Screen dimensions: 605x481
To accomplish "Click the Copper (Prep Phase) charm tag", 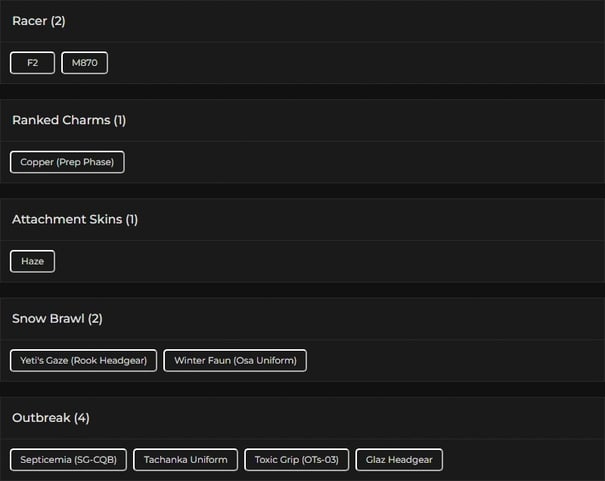I will pos(67,162).
